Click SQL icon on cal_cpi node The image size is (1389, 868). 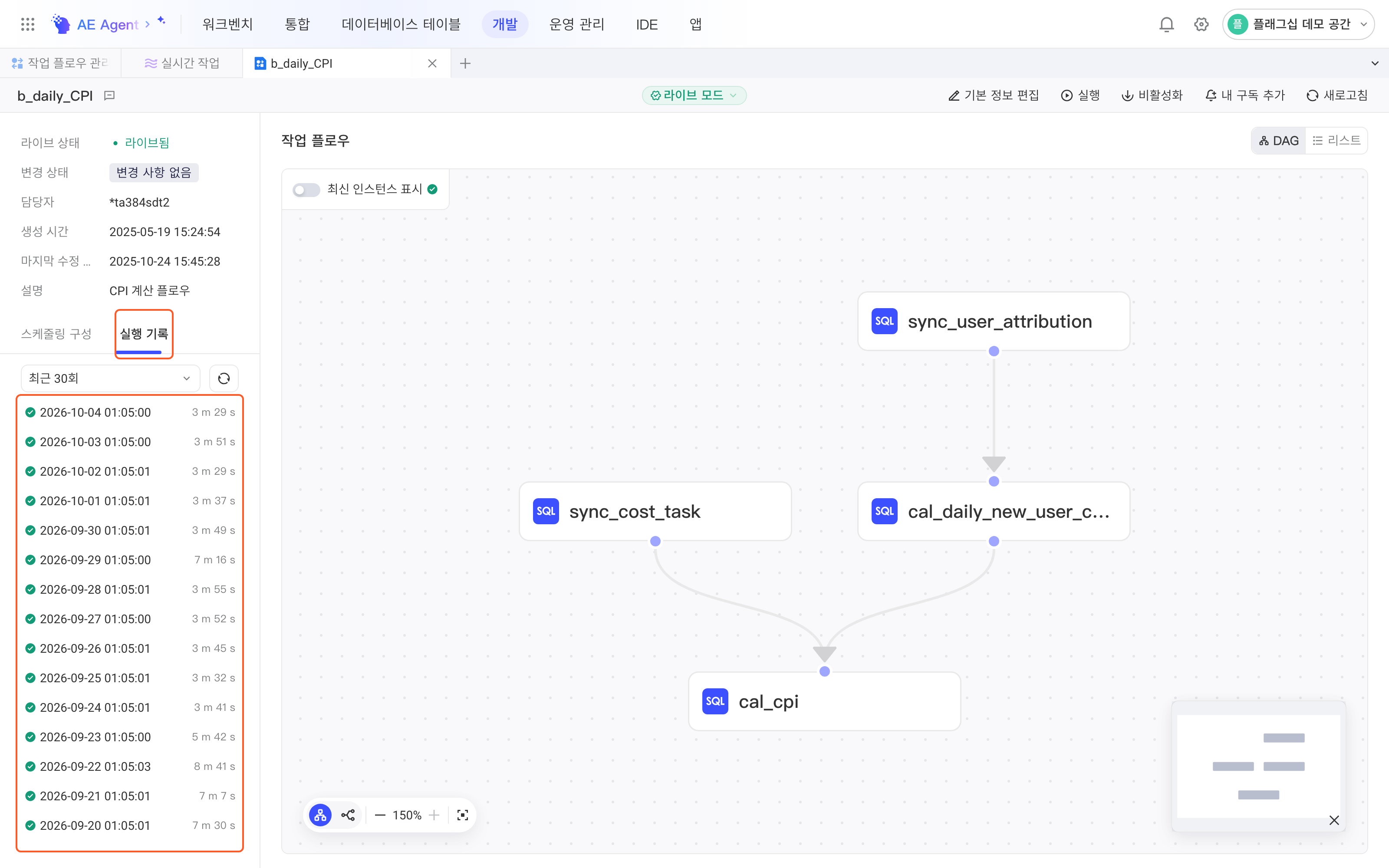tap(715, 701)
